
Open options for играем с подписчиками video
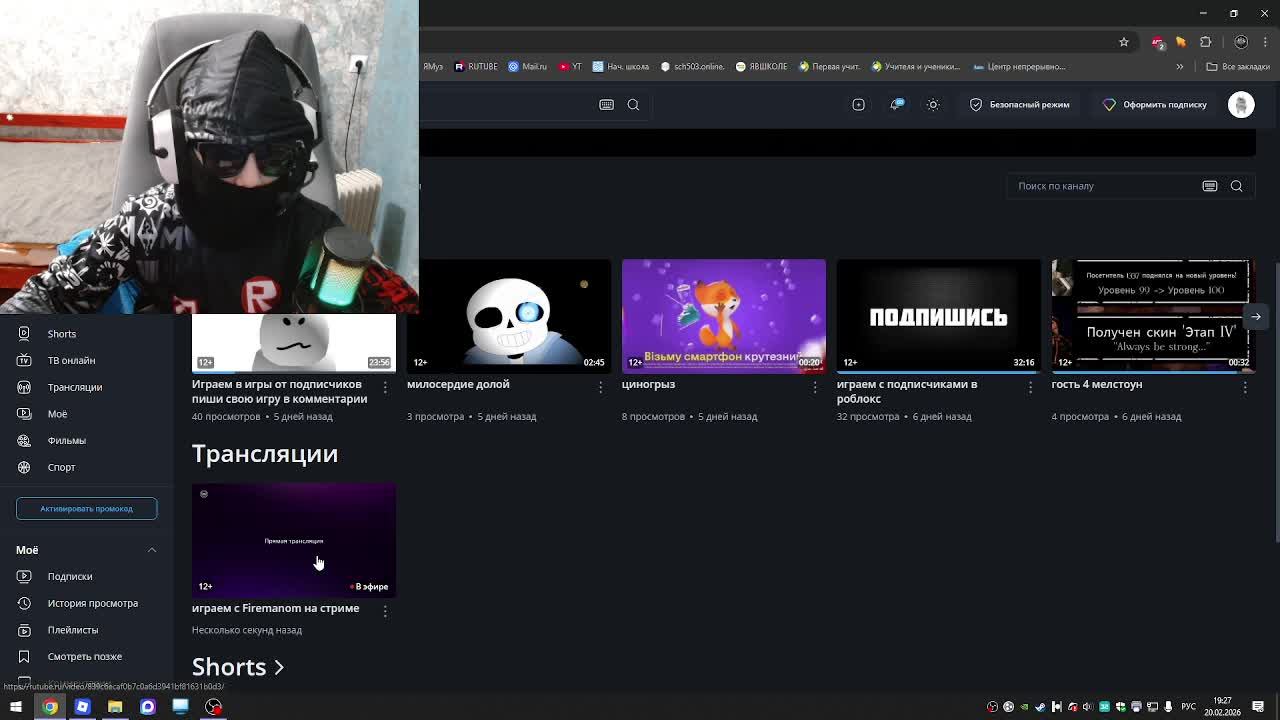1030,387
